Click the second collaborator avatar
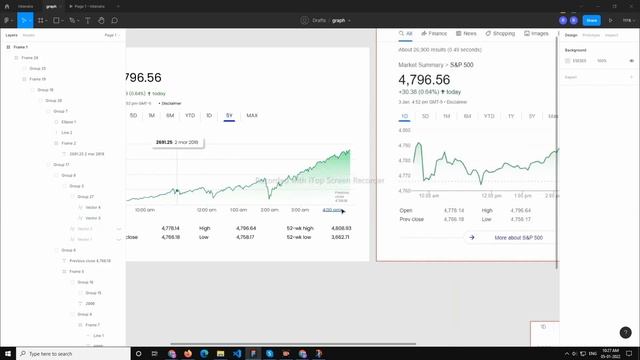 coord(573,20)
